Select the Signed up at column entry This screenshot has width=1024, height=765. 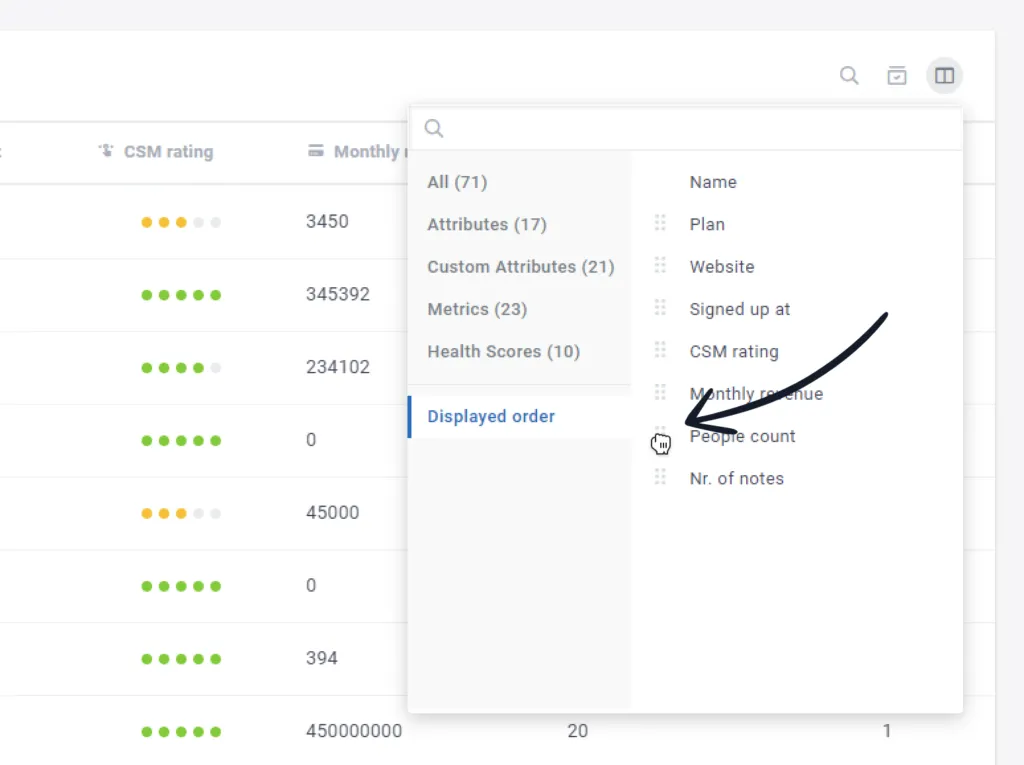pyautogui.click(x=739, y=309)
